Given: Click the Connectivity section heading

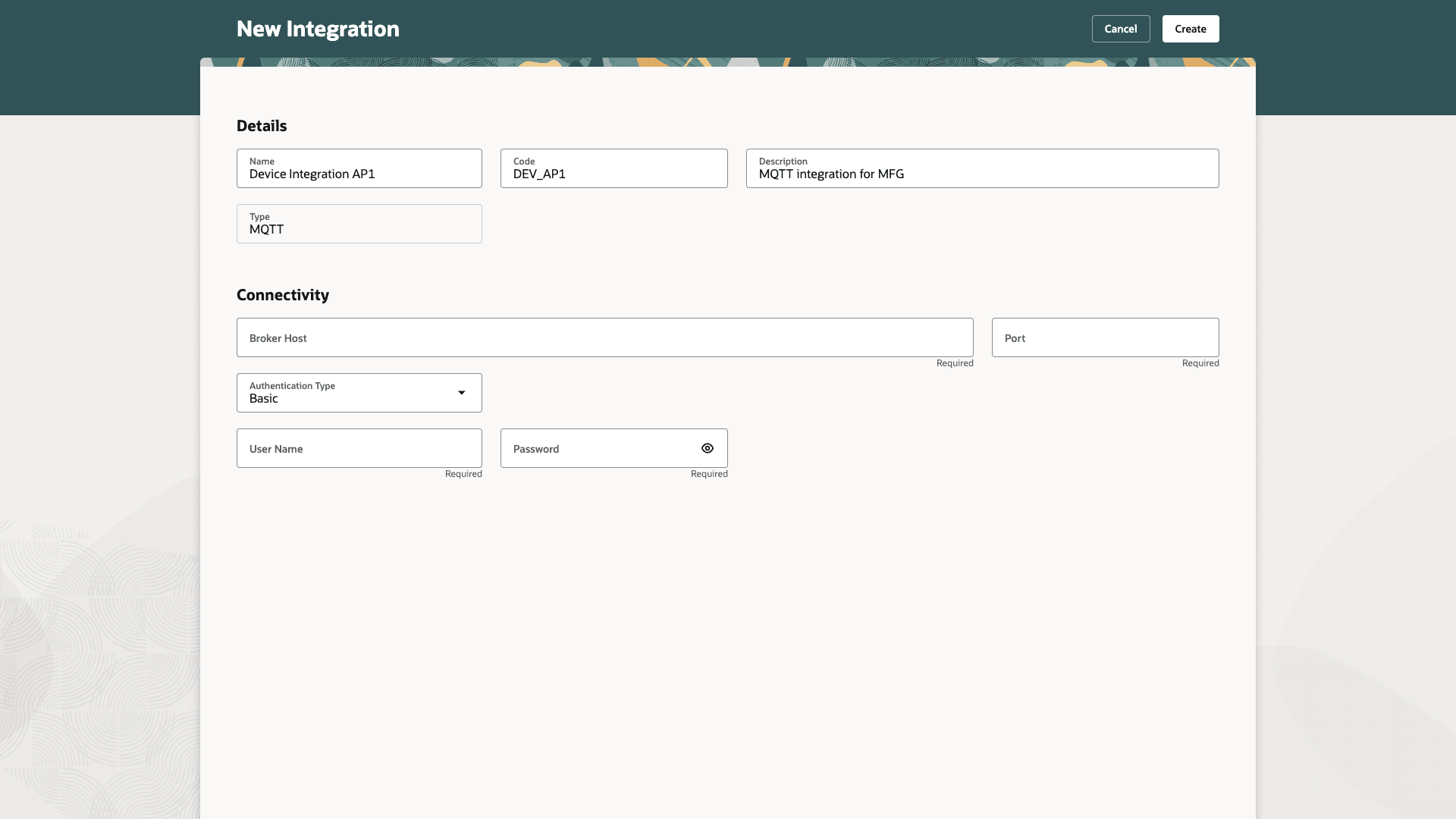Looking at the screenshot, I should (x=282, y=295).
